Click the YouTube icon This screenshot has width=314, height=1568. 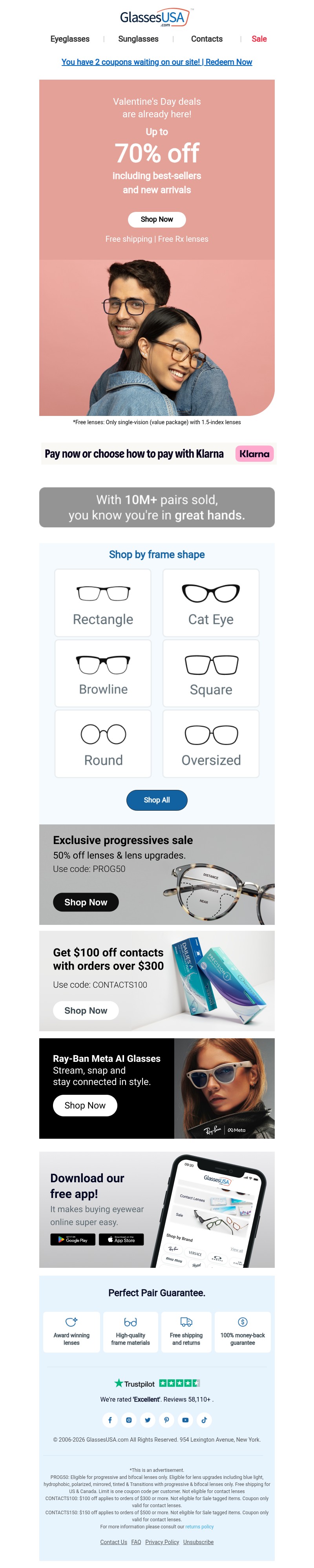[186, 1420]
